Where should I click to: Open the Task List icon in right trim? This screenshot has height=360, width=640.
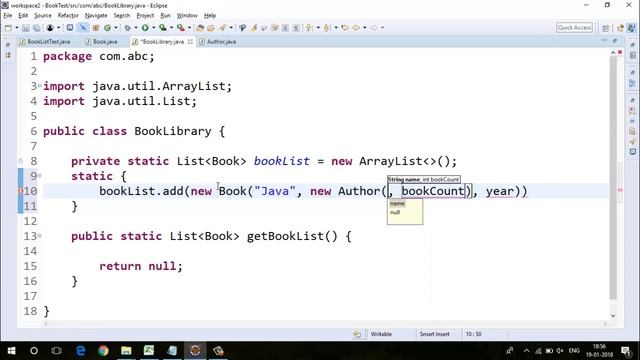click(632, 55)
